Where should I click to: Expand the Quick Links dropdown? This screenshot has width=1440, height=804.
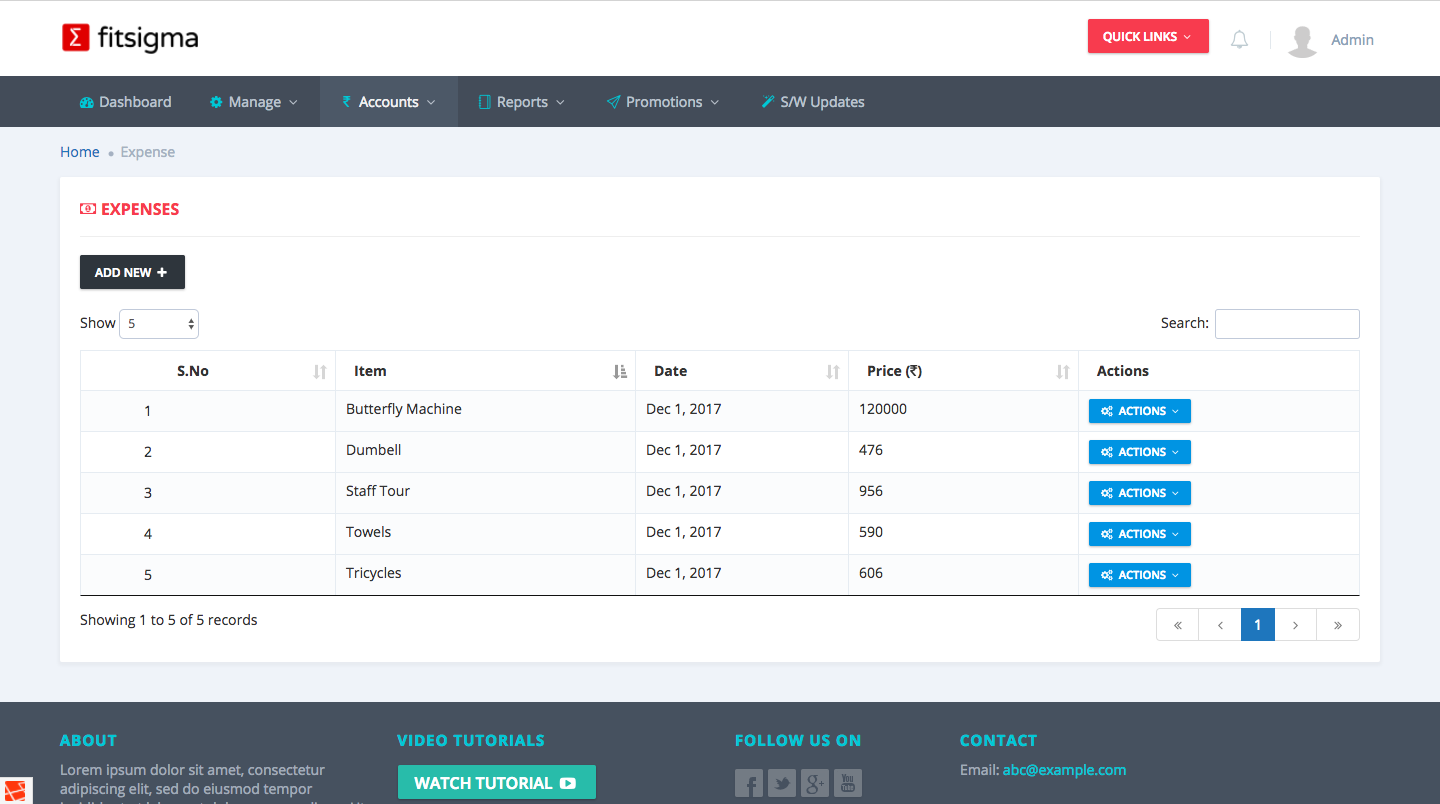coord(1147,37)
